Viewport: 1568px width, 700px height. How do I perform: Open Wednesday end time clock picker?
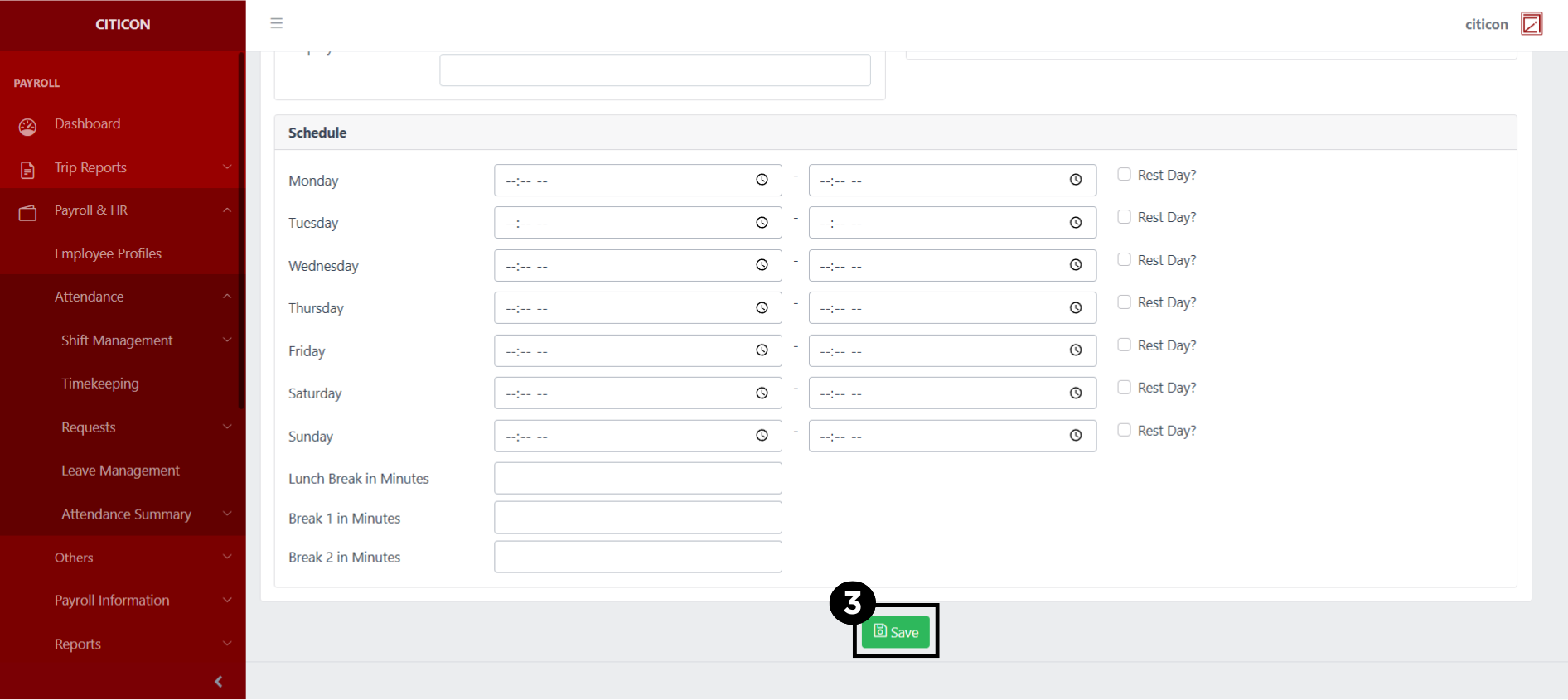(x=1075, y=265)
